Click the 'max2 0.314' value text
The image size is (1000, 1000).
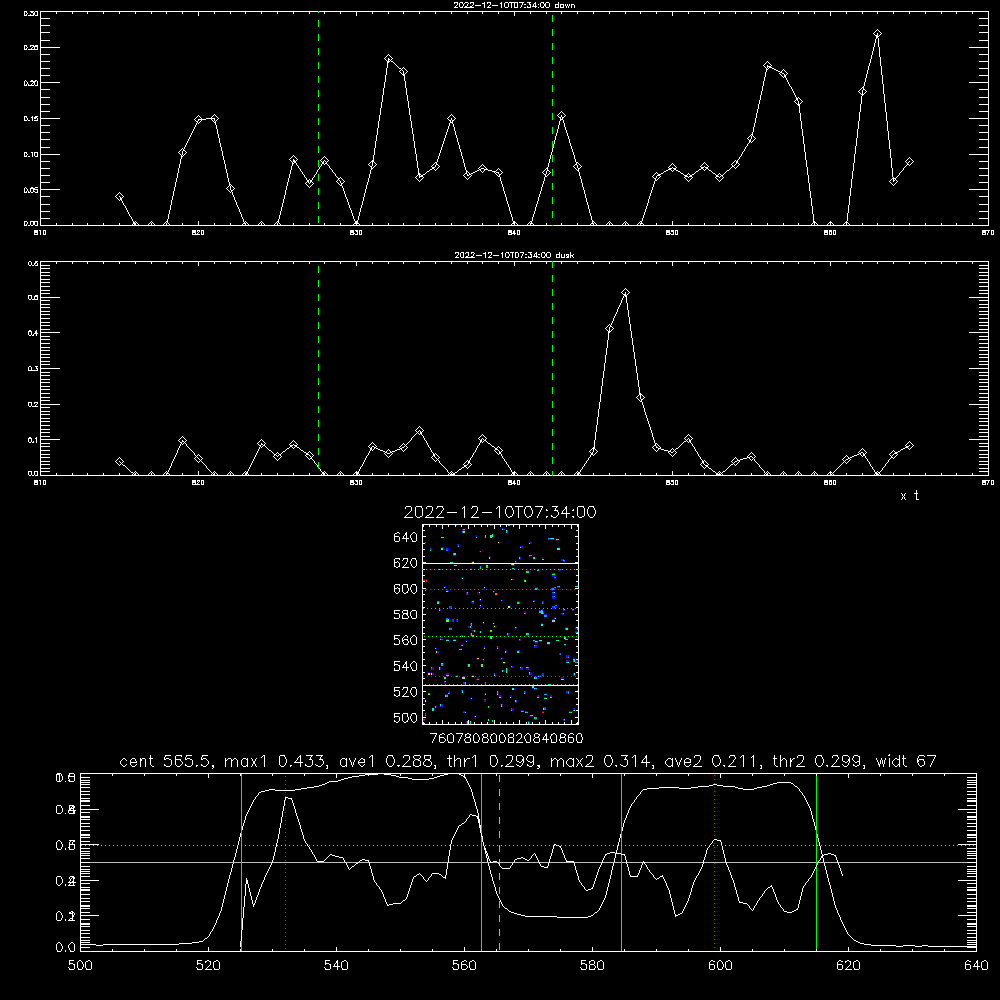(x=601, y=761)
